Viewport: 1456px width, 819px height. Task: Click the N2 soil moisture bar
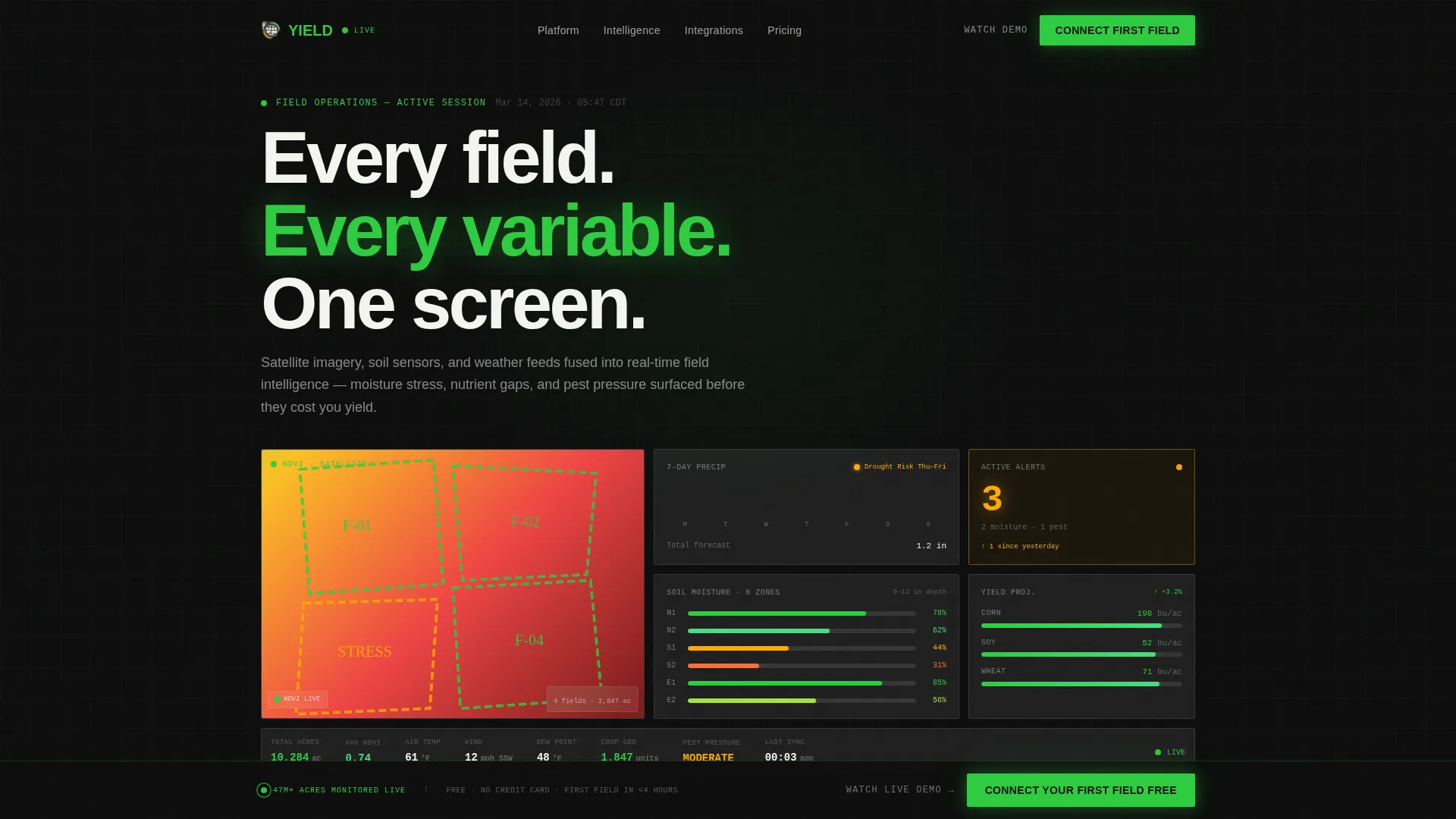[x=802, y=631]
